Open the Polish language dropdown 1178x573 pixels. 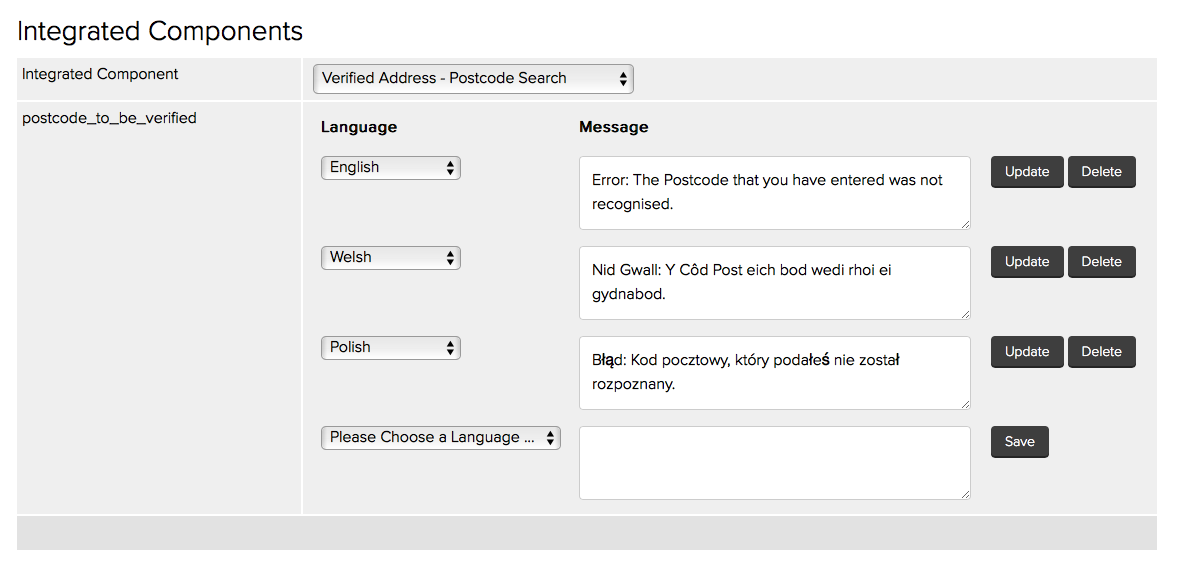click(x=390, y=347)
